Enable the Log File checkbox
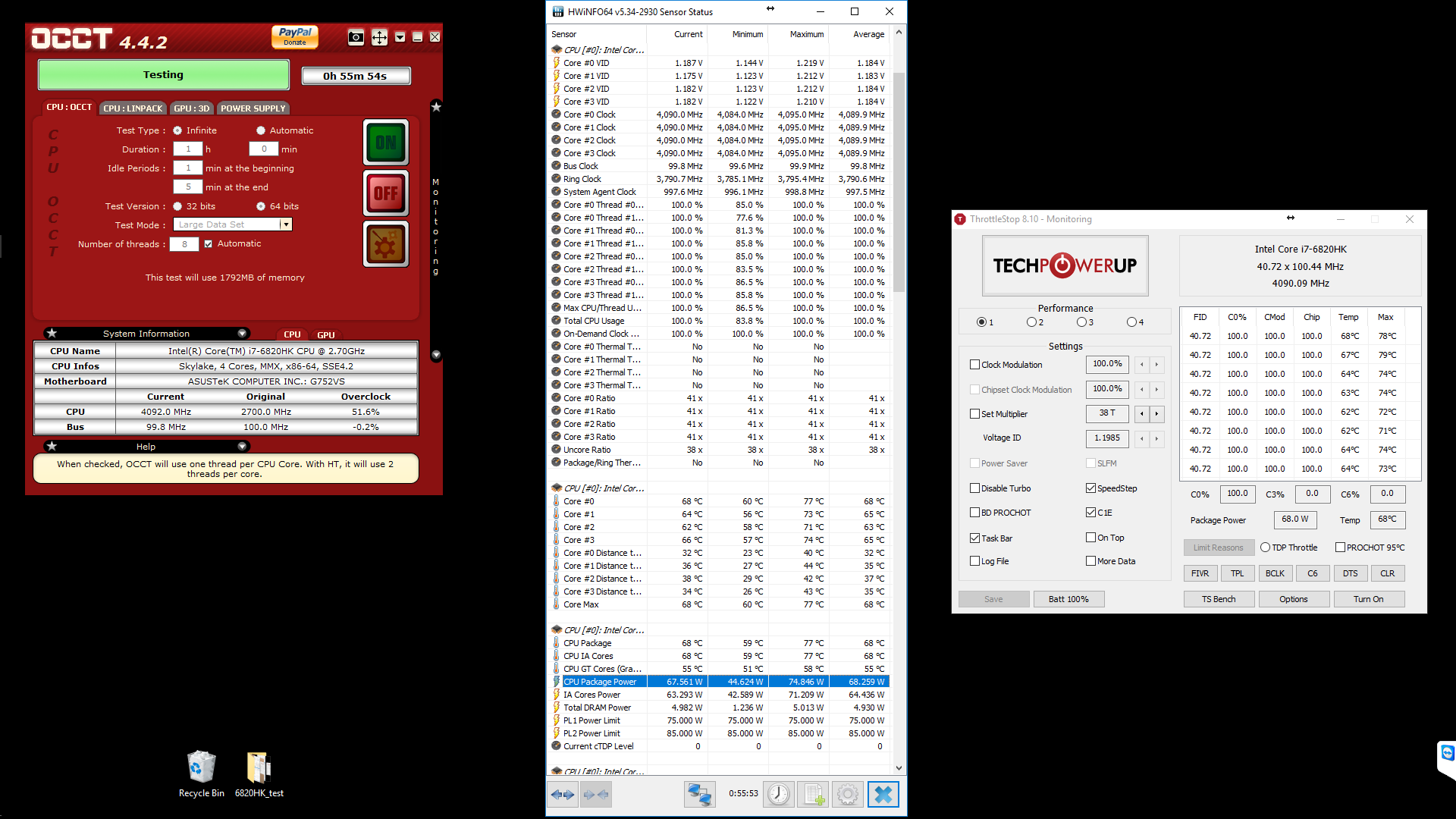1456x819 pixels. 975,561
